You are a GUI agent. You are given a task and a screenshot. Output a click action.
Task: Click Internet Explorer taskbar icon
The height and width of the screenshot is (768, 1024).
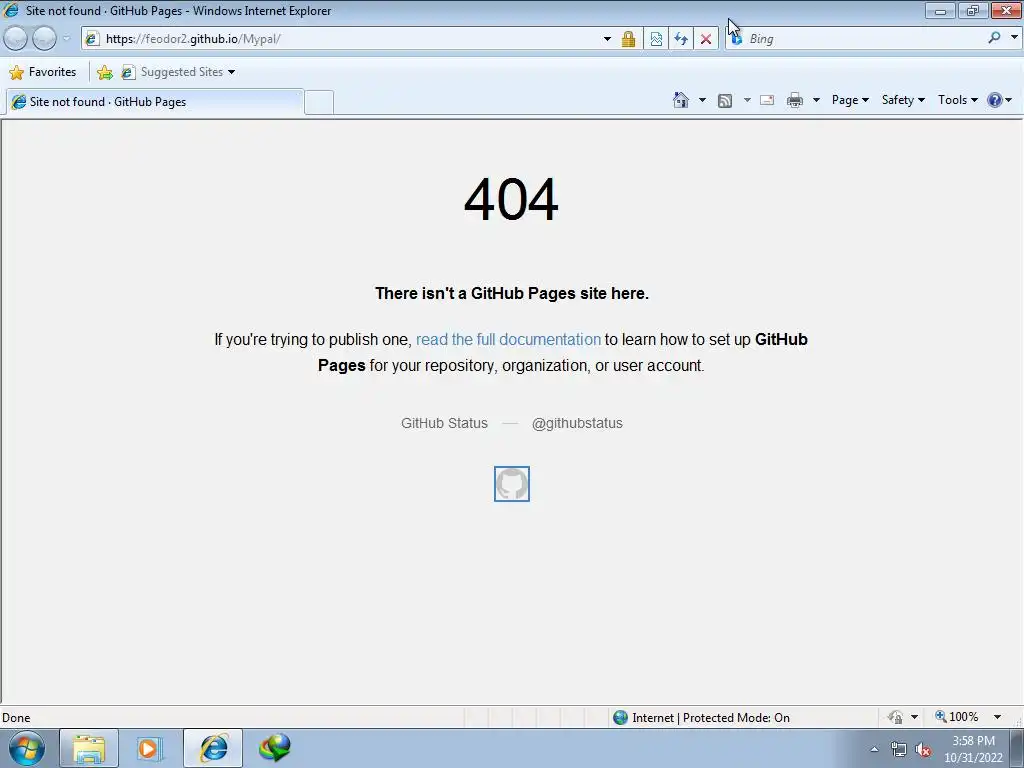click(x=213, y=748)
